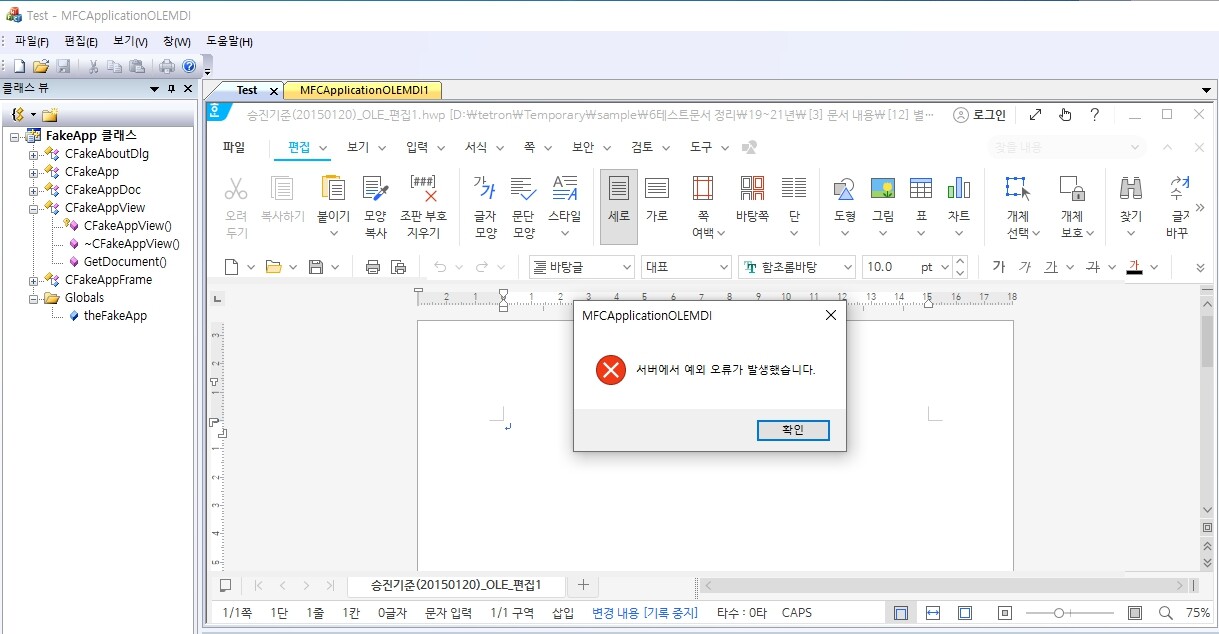Click the help question mark in Hangul title bar
The height and width of the screenshot is (634, 1219).
point(1095,115)
